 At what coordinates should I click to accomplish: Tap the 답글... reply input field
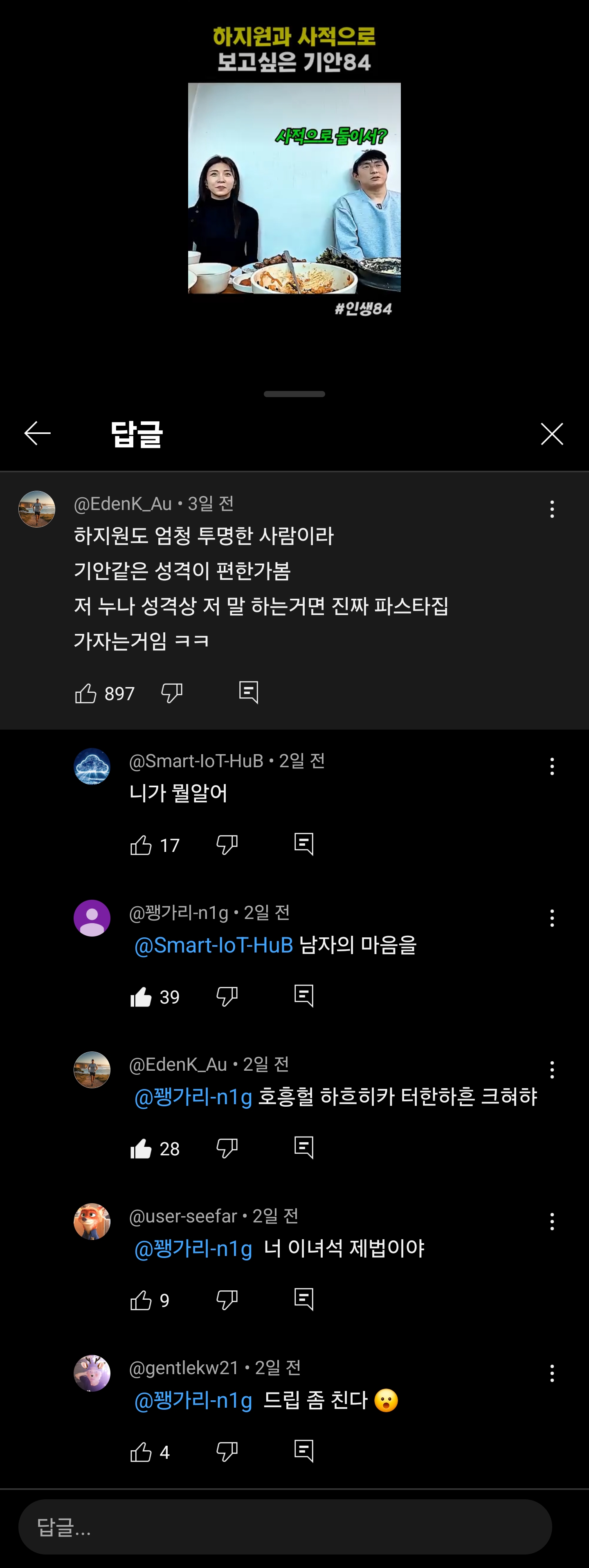click(285, 1527)
